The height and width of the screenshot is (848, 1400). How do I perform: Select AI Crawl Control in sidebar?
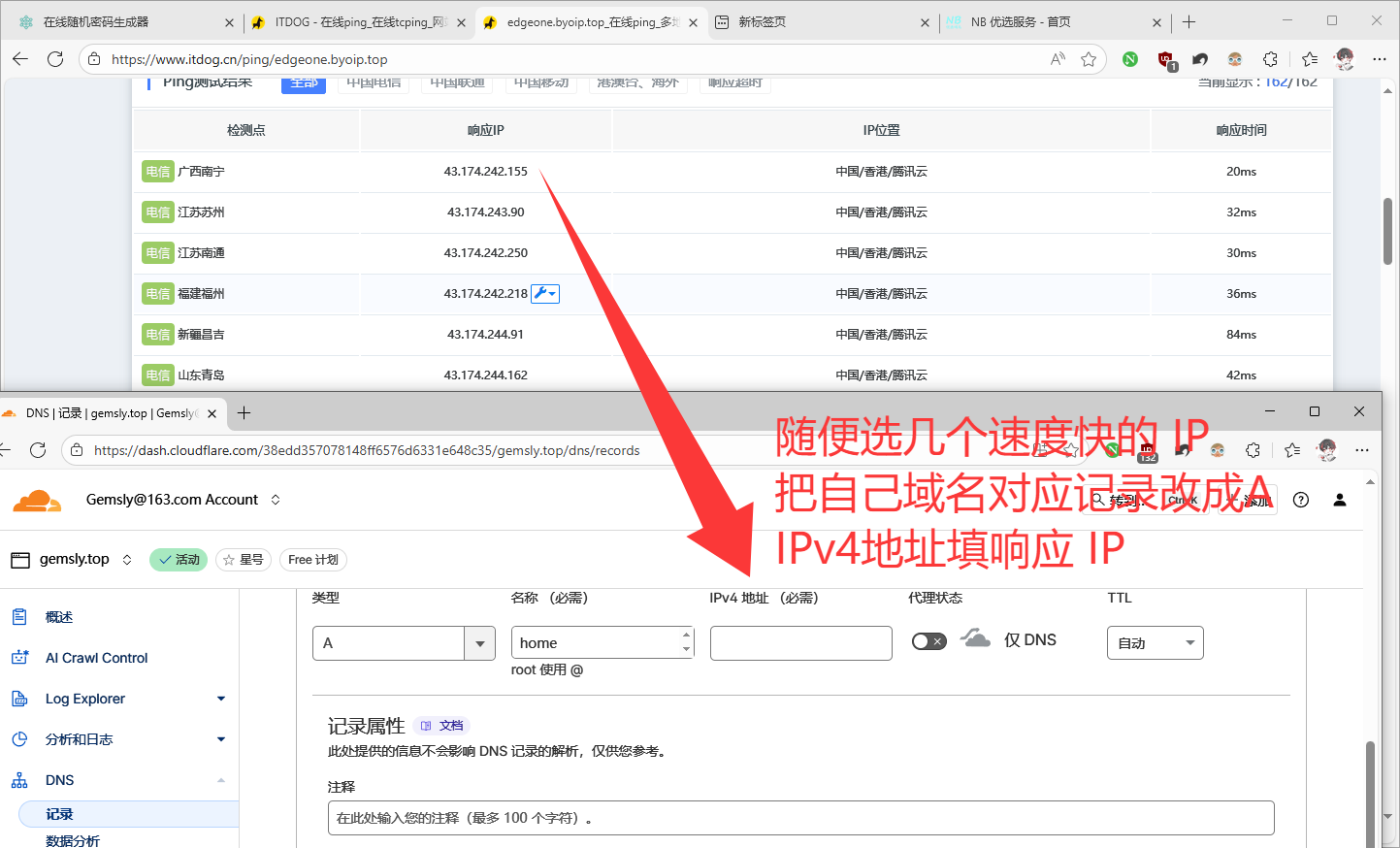(x=96, y=658)
